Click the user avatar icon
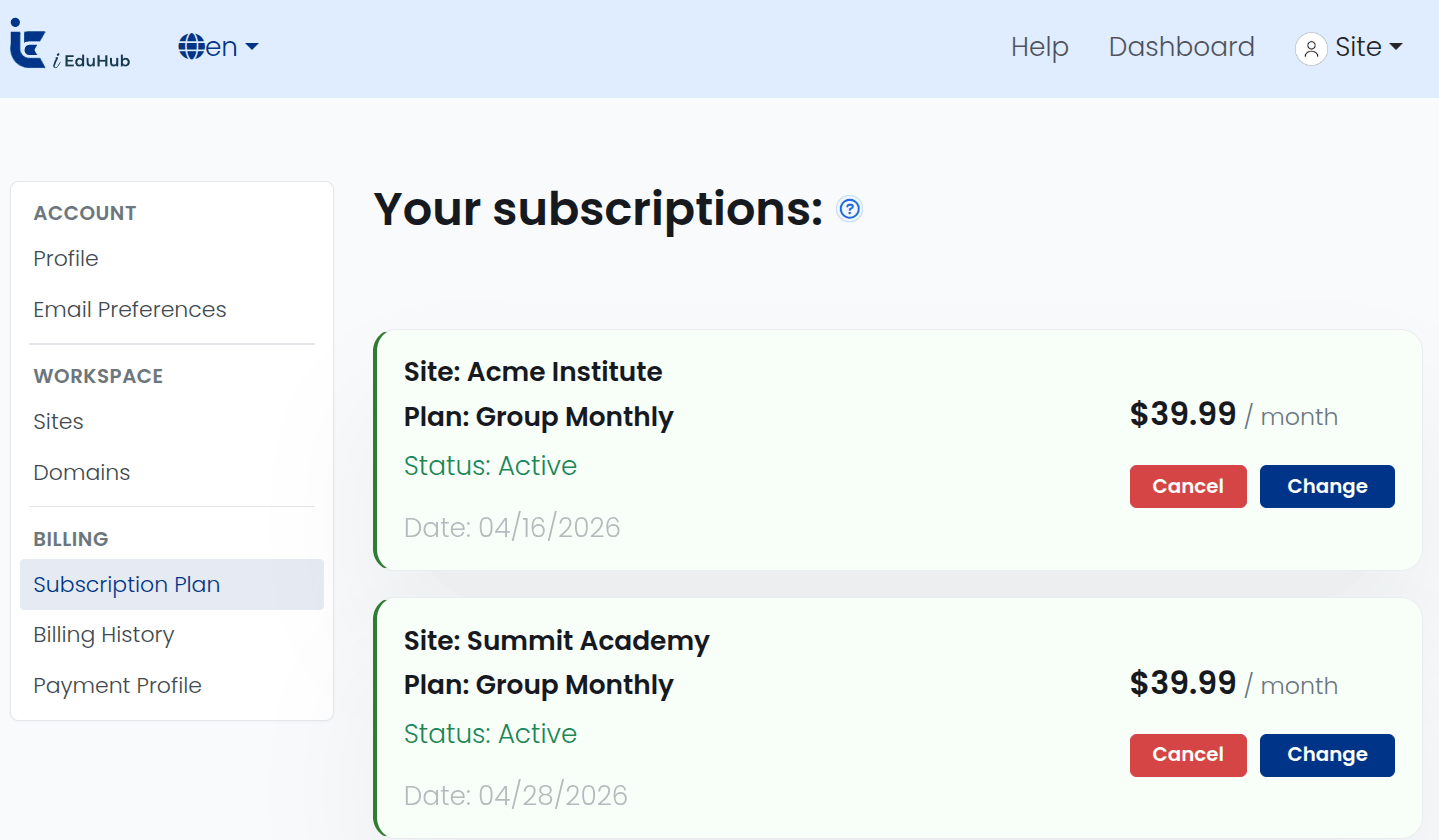 click(x=1311, y=48)
